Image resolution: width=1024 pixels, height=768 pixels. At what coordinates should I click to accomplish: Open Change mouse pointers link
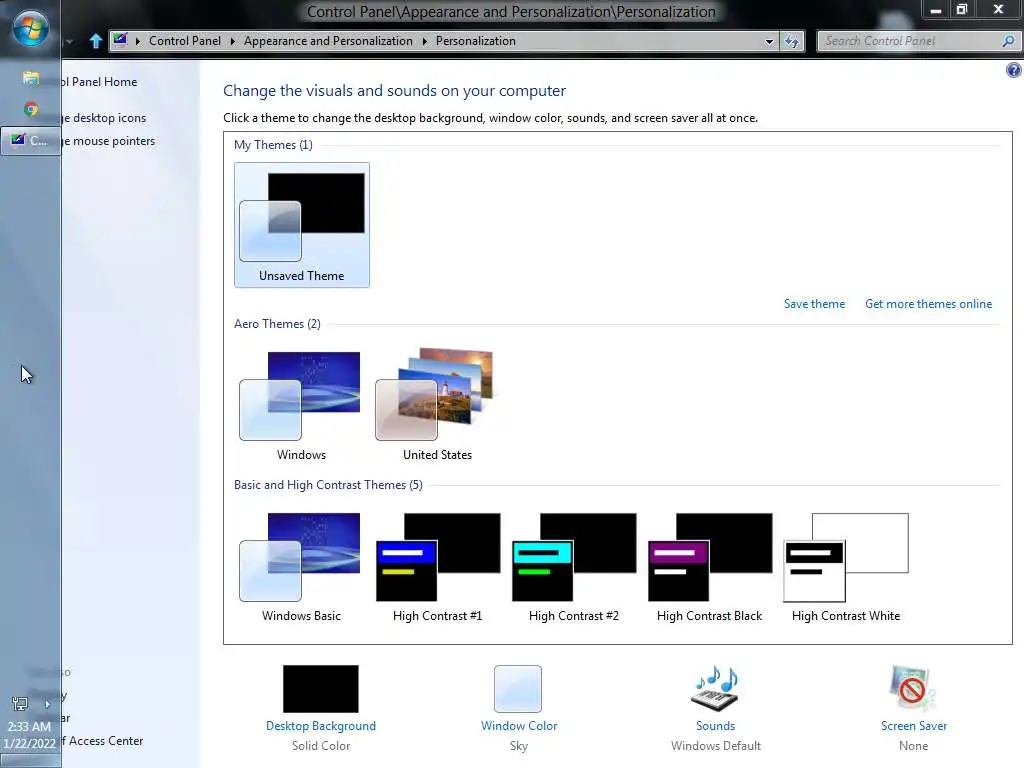point(108,140)
